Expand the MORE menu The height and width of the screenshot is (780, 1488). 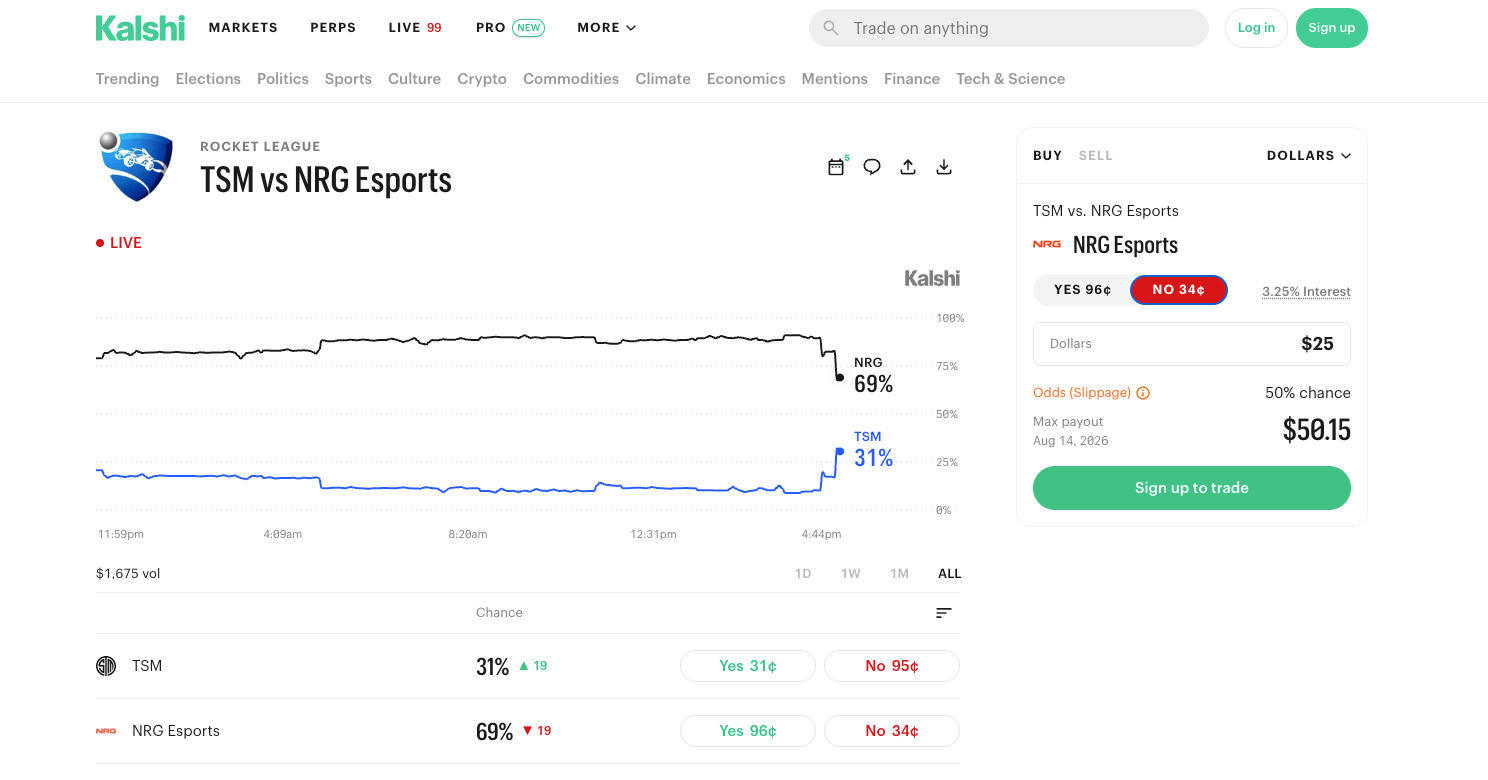[x=606, y=28]
